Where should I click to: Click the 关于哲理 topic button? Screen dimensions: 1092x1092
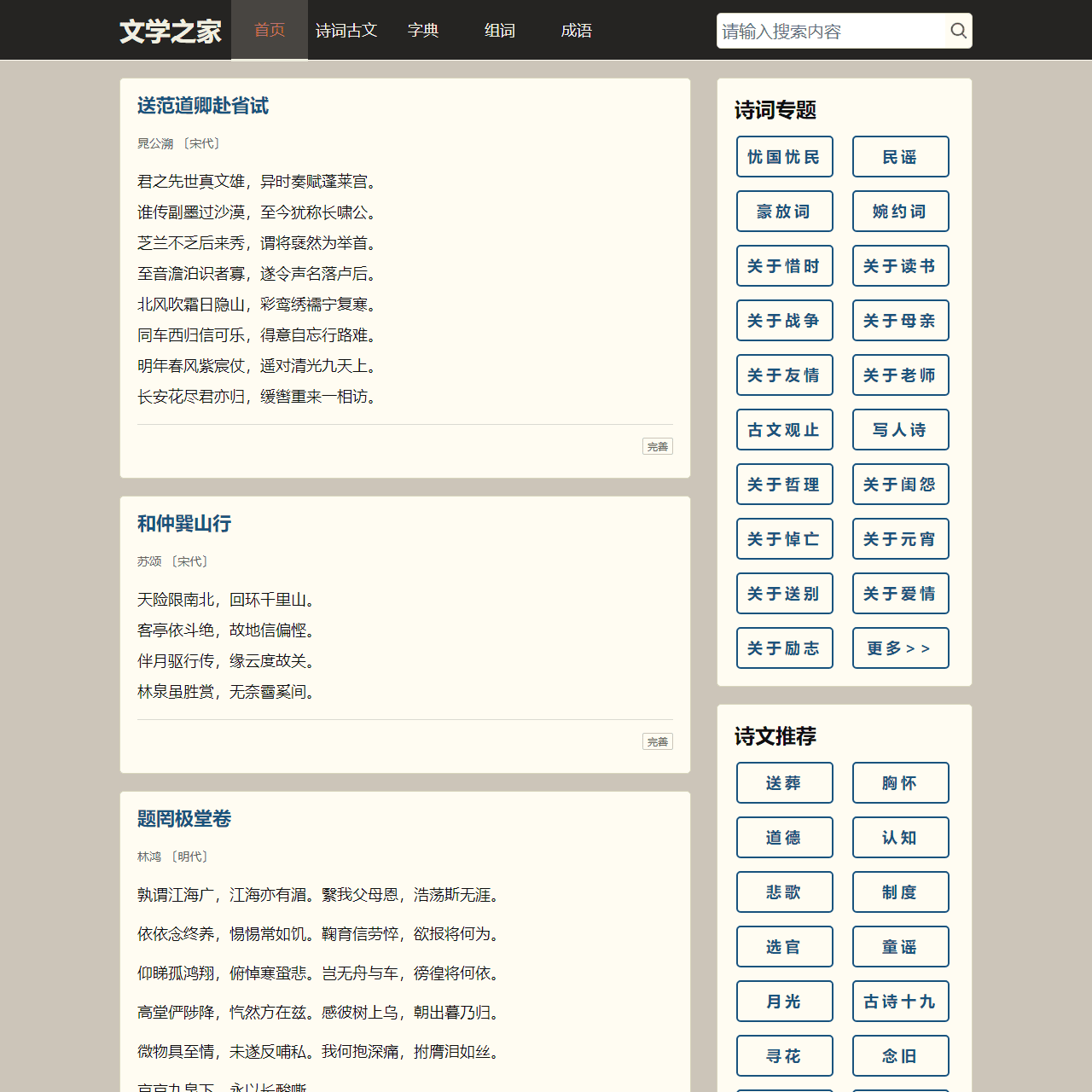click(x=785, y=485)
